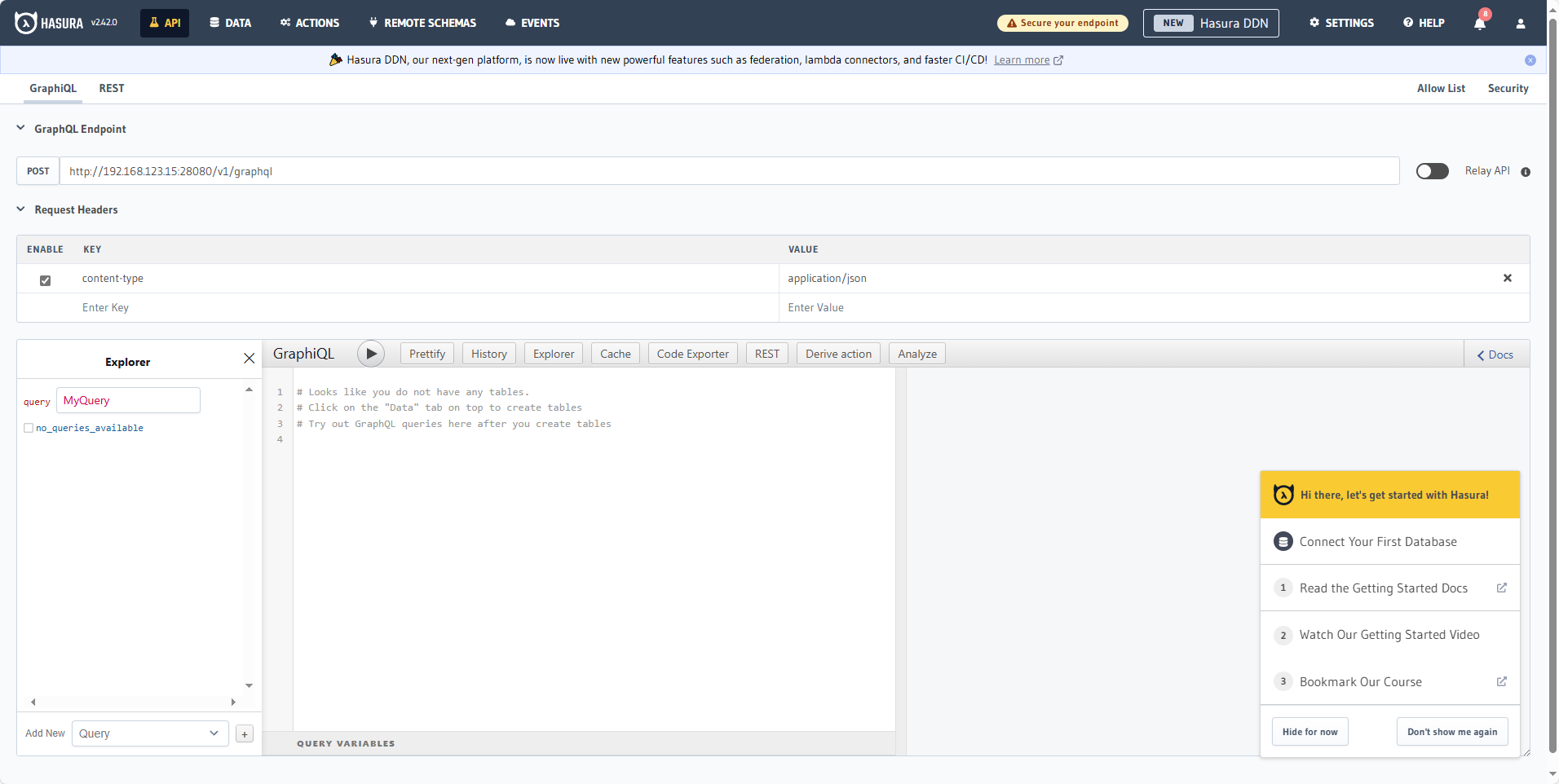Viewport: 1559px width, 784px height.
Task: Click the Cache toolbar button
Action: 616,354
